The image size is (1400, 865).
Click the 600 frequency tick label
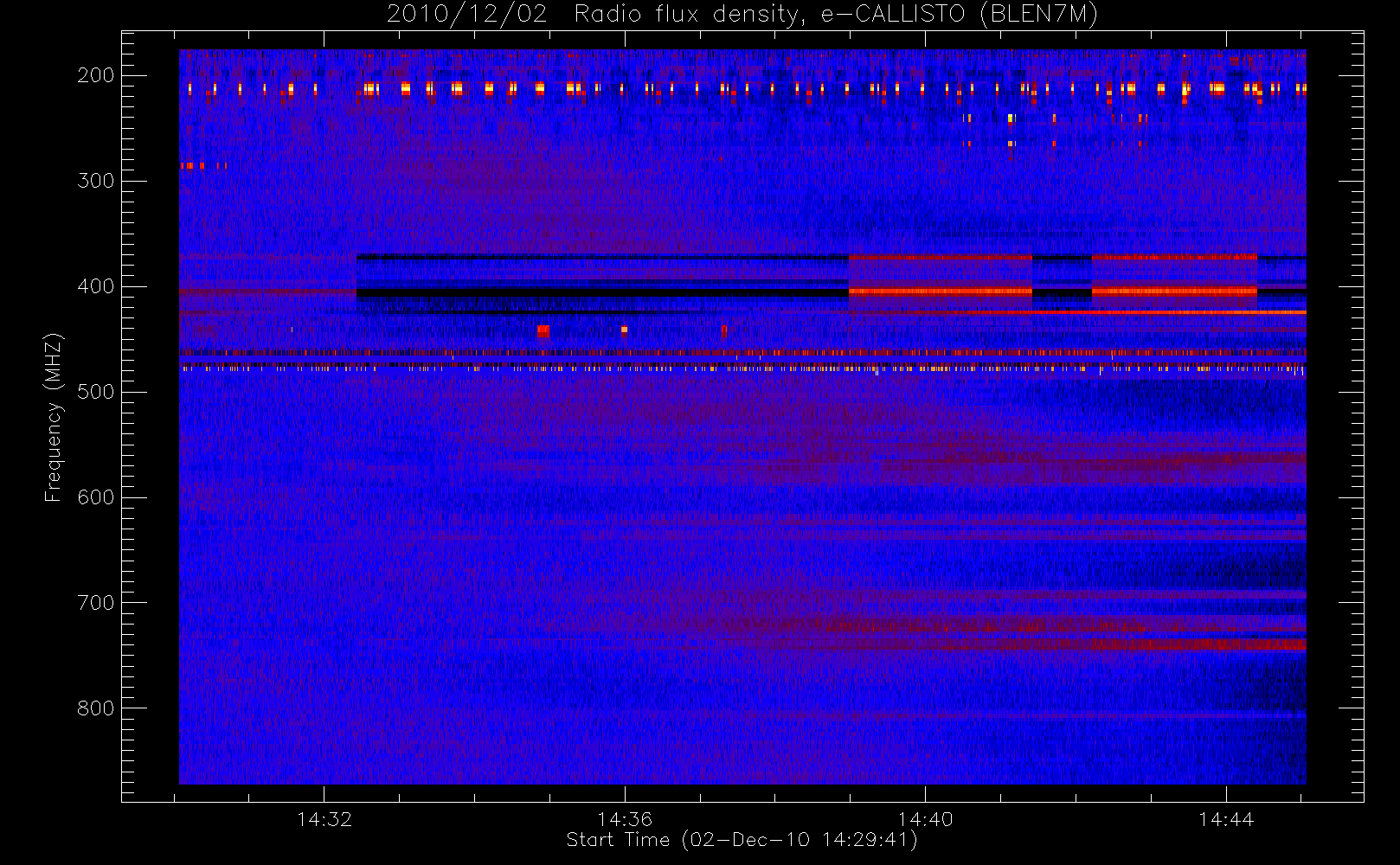(x=96, y=497)
